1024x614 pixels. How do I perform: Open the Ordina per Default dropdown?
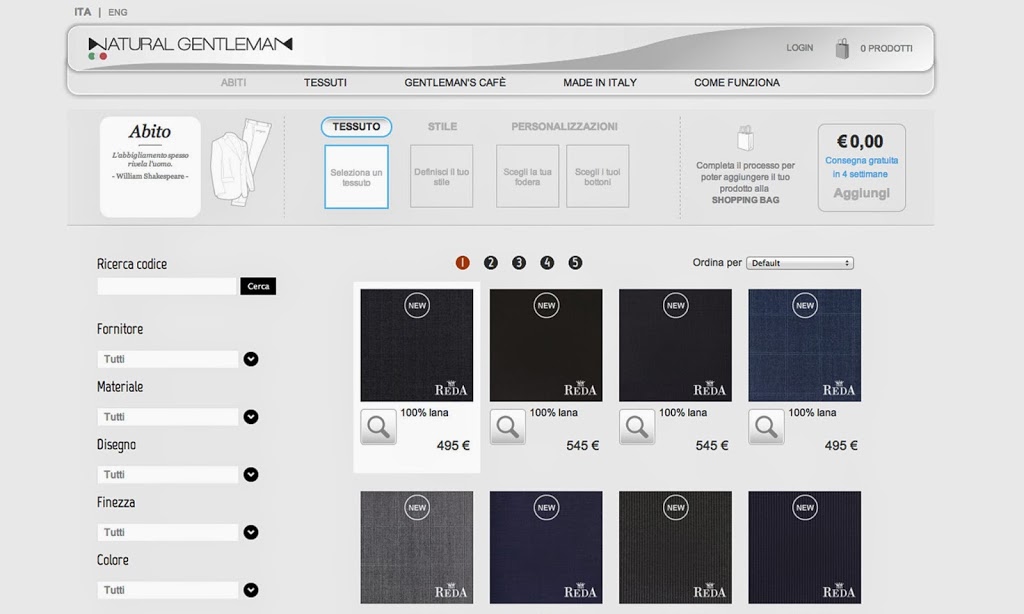pyautogui.click(x=799, y=263)
